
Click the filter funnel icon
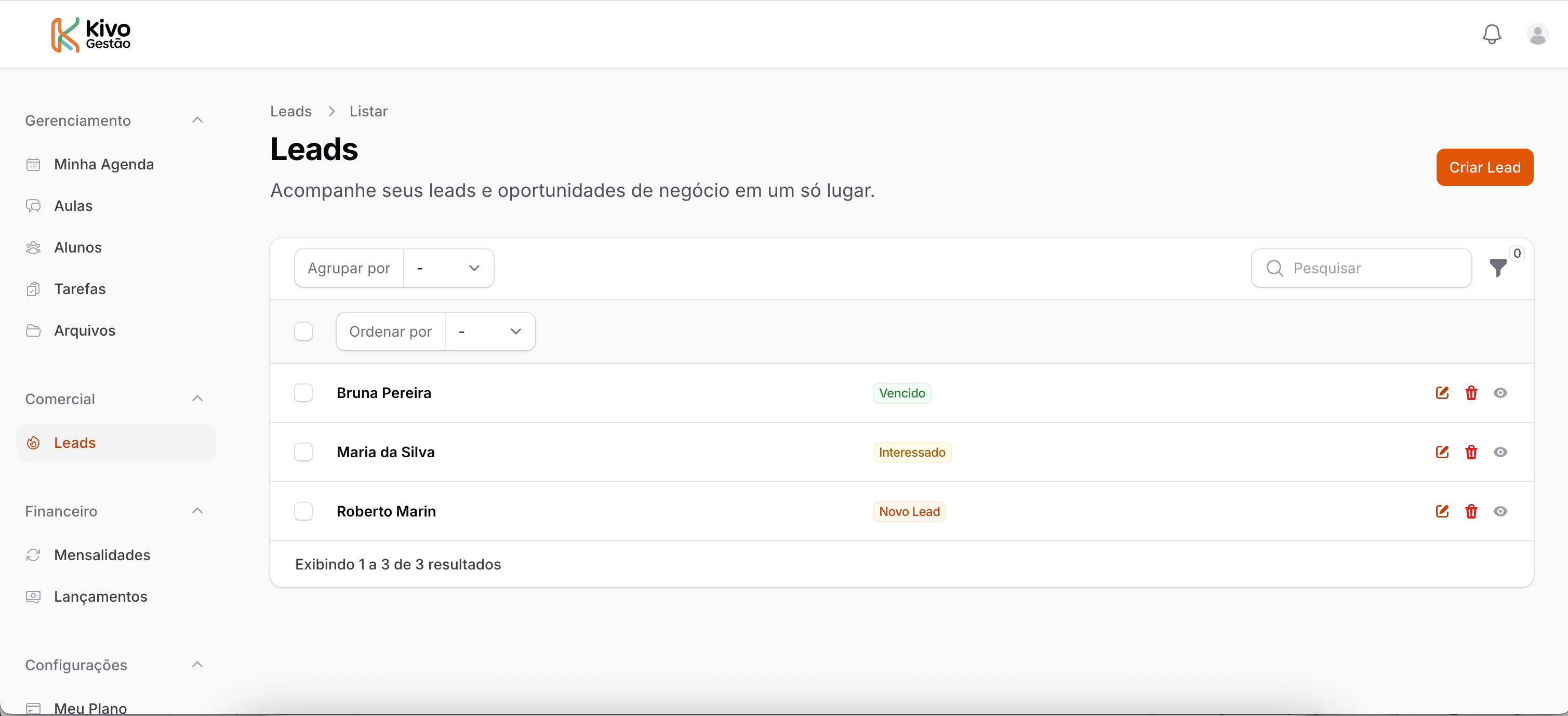click(1497, 268)
